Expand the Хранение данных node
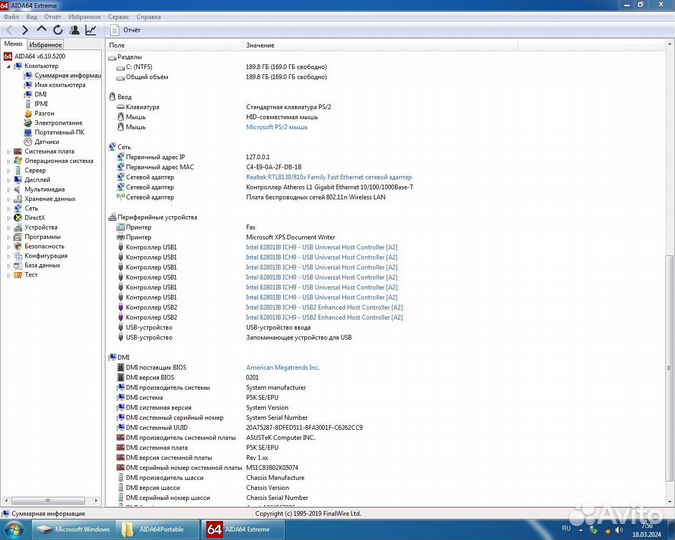Viewport: 675px width, 540px height. [9, 199]
